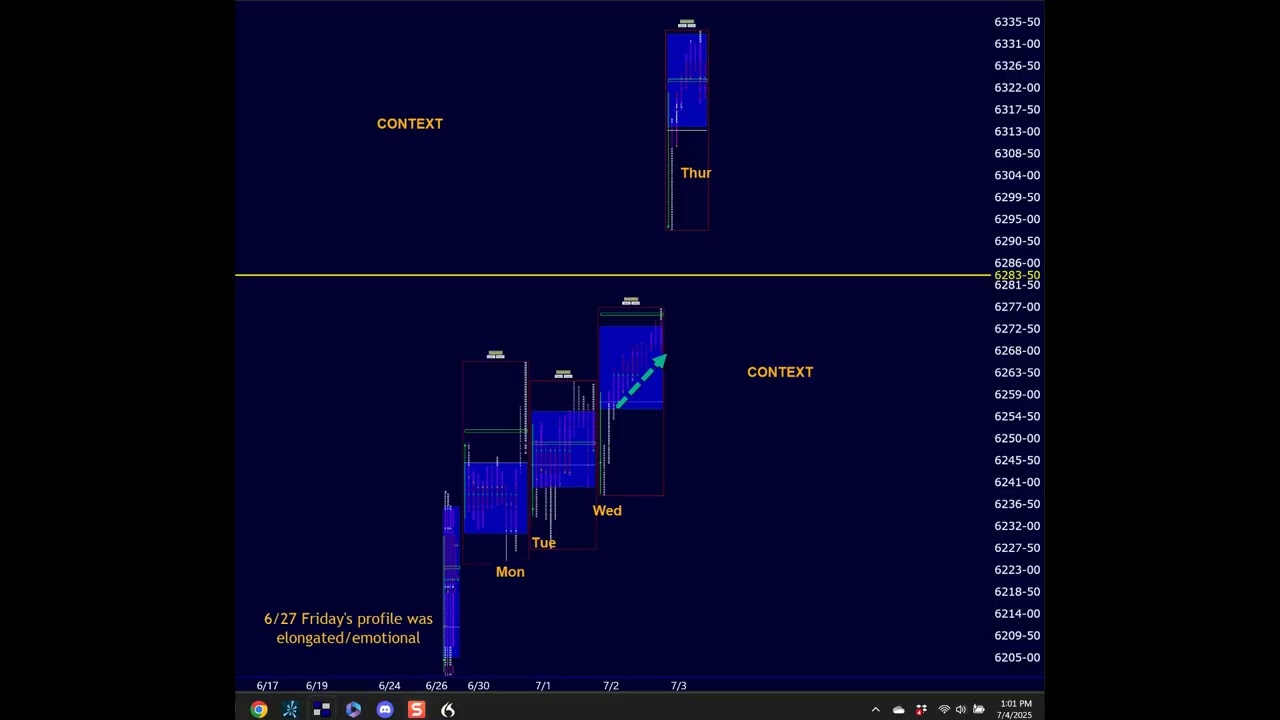Click the Tue profile label
The image size is (1280, 720).
(x=544, y=542)
